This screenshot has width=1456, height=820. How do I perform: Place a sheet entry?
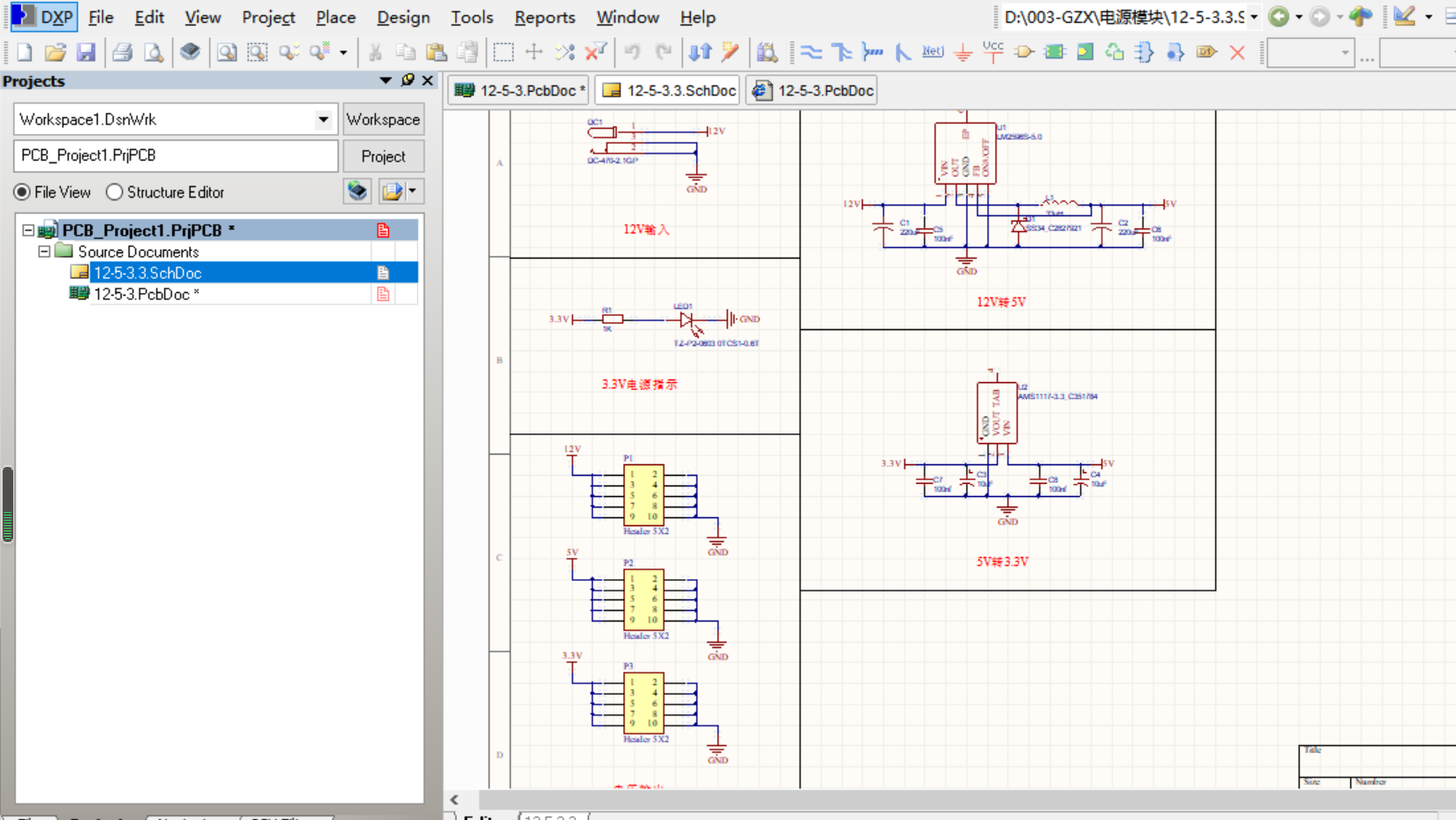click(x=1084, y=52)
